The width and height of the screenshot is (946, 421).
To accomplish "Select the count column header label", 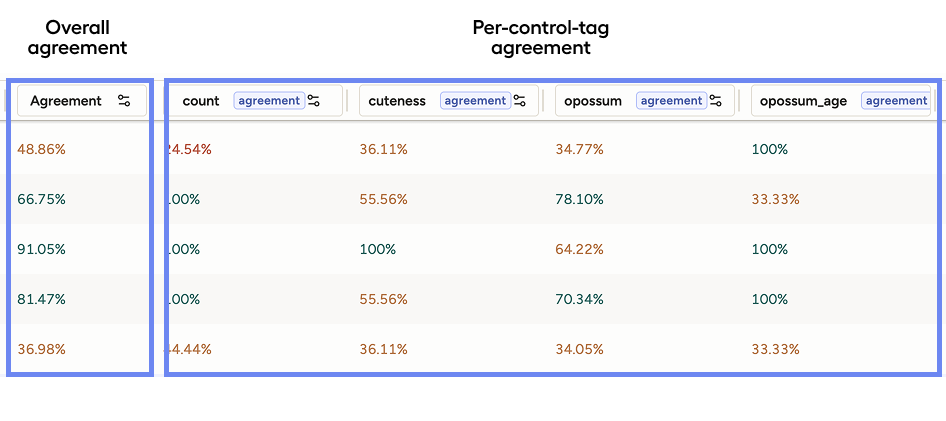I will pyautogui.click(x=201, y=101).
